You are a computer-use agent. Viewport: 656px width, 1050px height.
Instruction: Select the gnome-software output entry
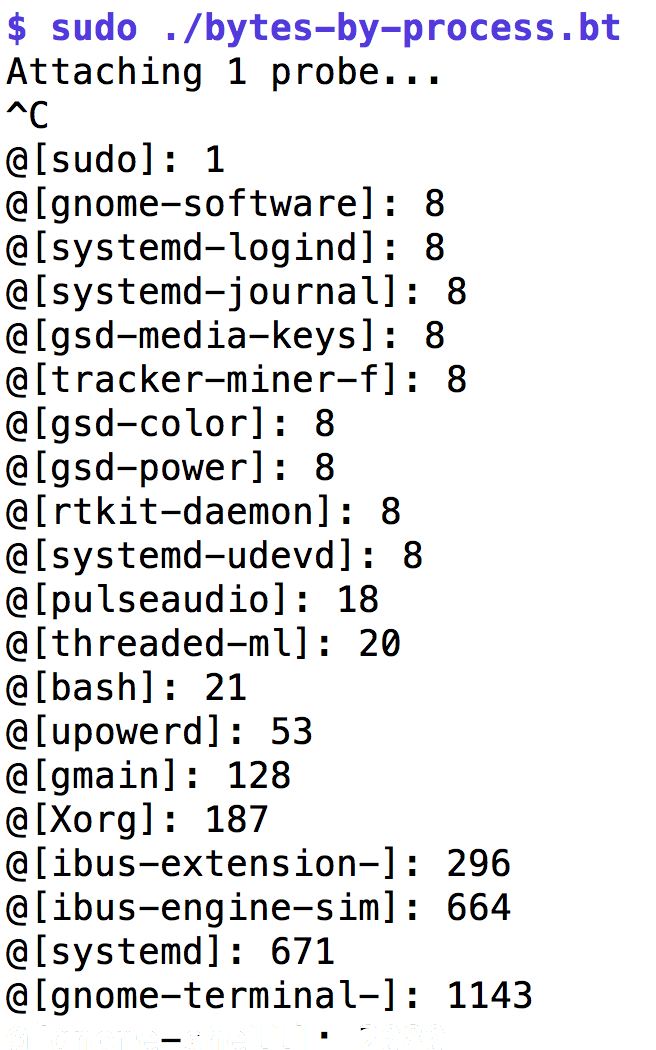tap(225, 204)
